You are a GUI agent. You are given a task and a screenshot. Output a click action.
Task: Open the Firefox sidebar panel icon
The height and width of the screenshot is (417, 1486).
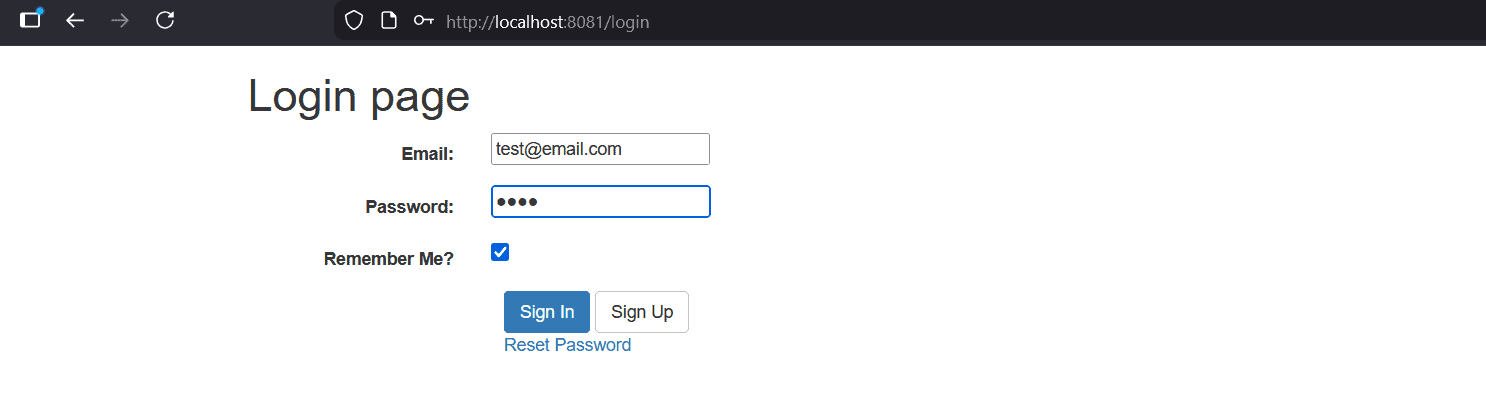(31, 20)
